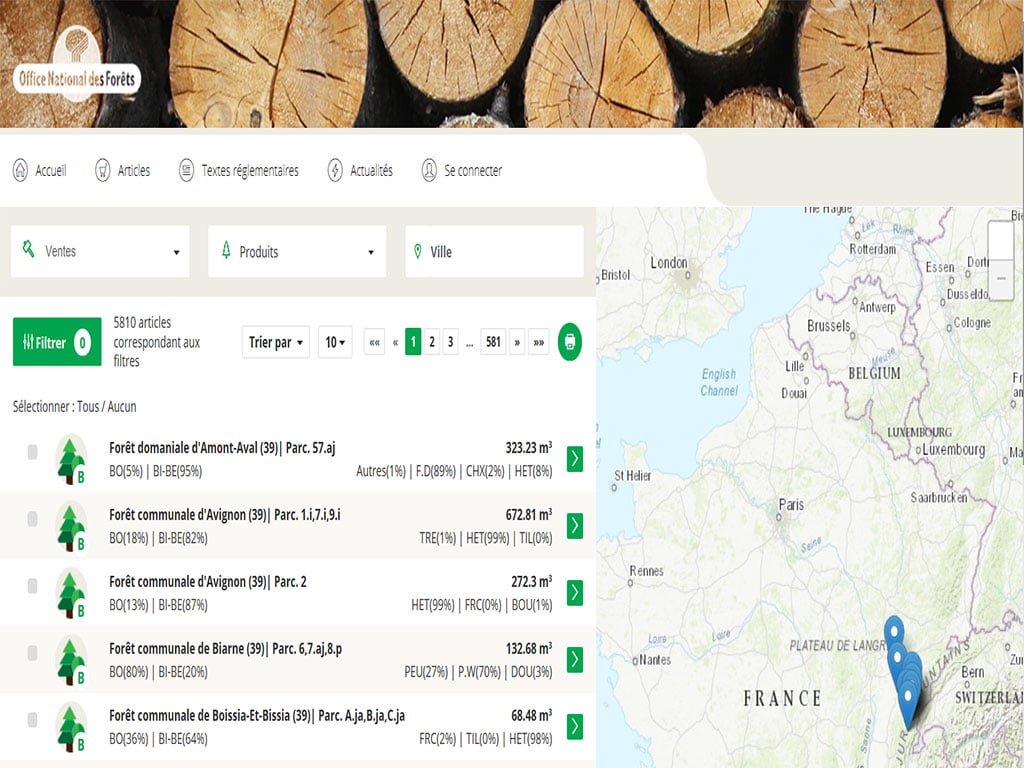
Task: Go to previous page of results
Action: (395, 342)
